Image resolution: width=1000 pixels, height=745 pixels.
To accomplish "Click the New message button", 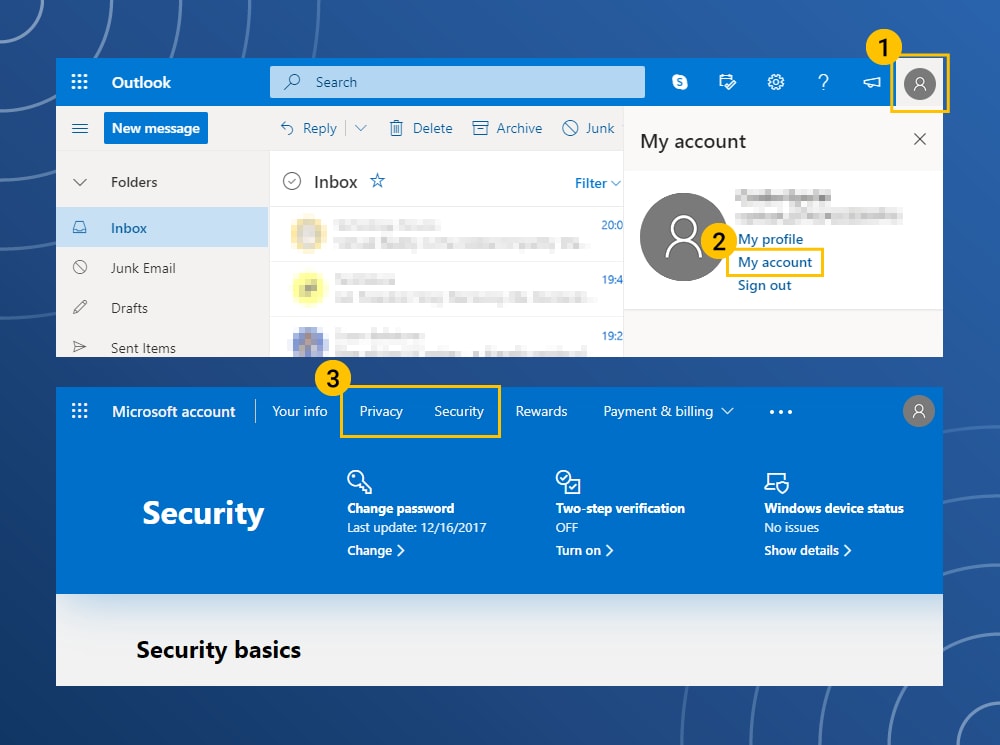I will coord(156,128).
